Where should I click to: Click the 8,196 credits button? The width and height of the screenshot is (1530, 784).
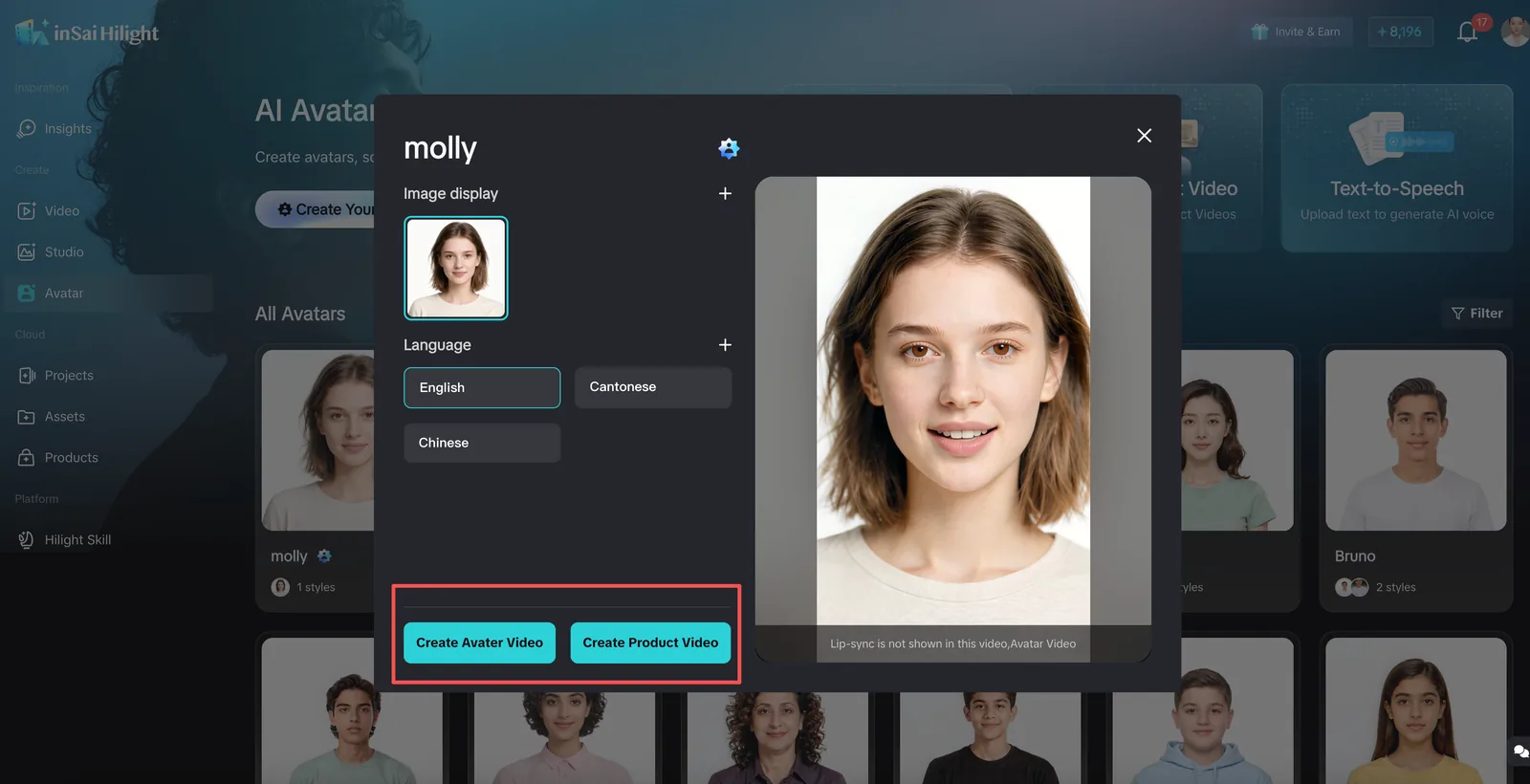point(1400,32)
